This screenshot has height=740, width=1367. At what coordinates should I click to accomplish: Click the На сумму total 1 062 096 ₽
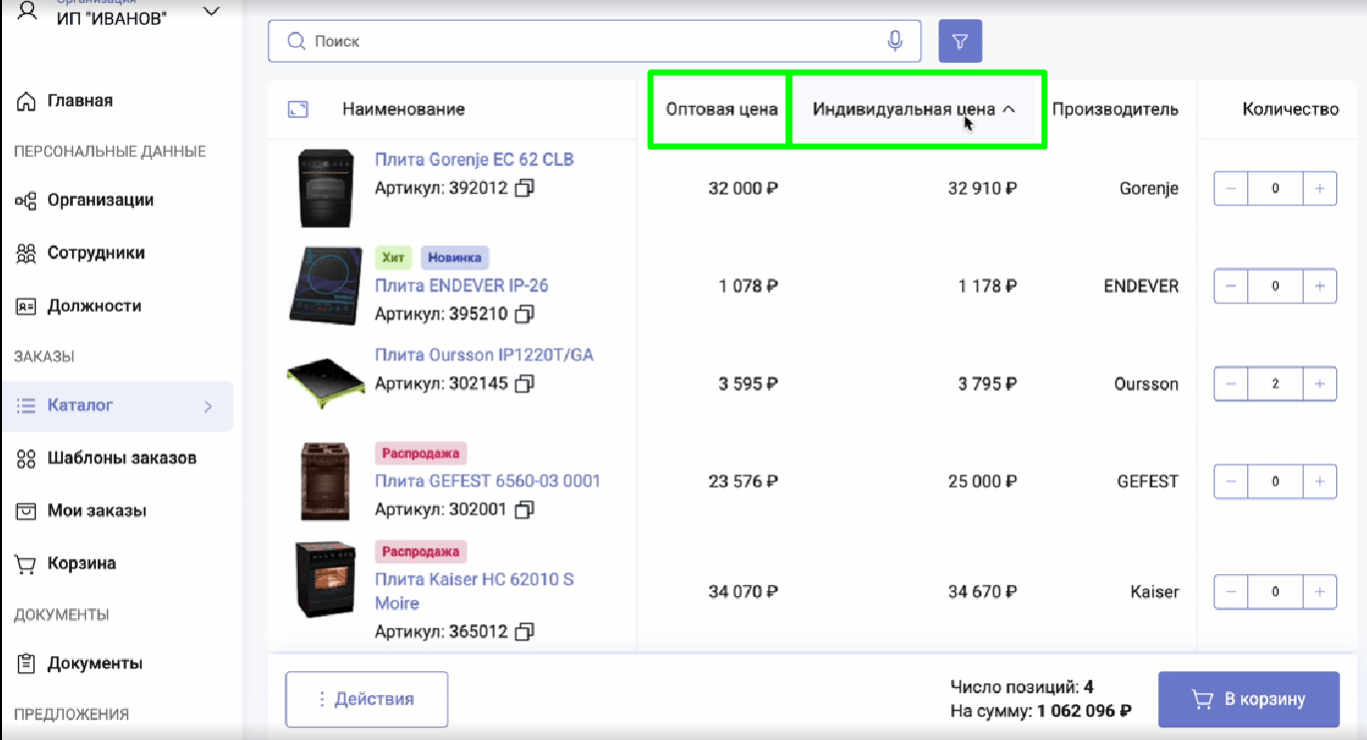point(1041,712)
